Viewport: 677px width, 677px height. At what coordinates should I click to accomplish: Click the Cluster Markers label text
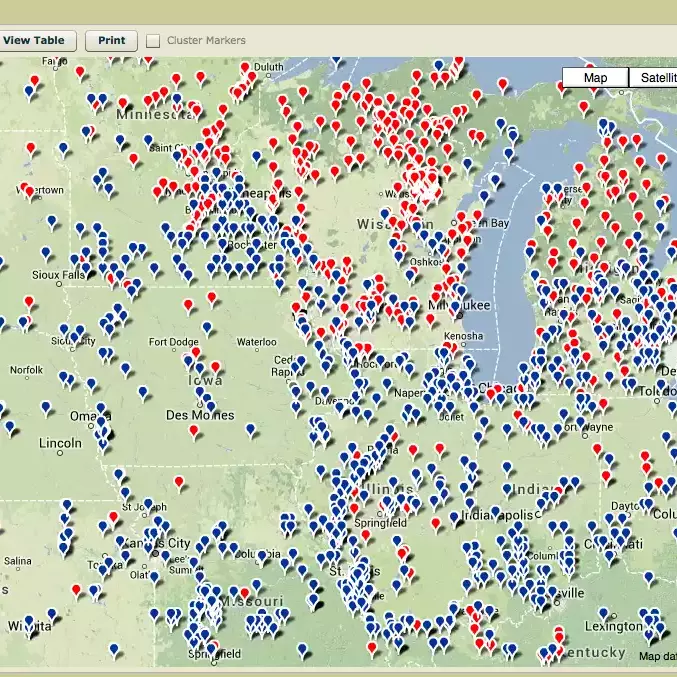206,41
